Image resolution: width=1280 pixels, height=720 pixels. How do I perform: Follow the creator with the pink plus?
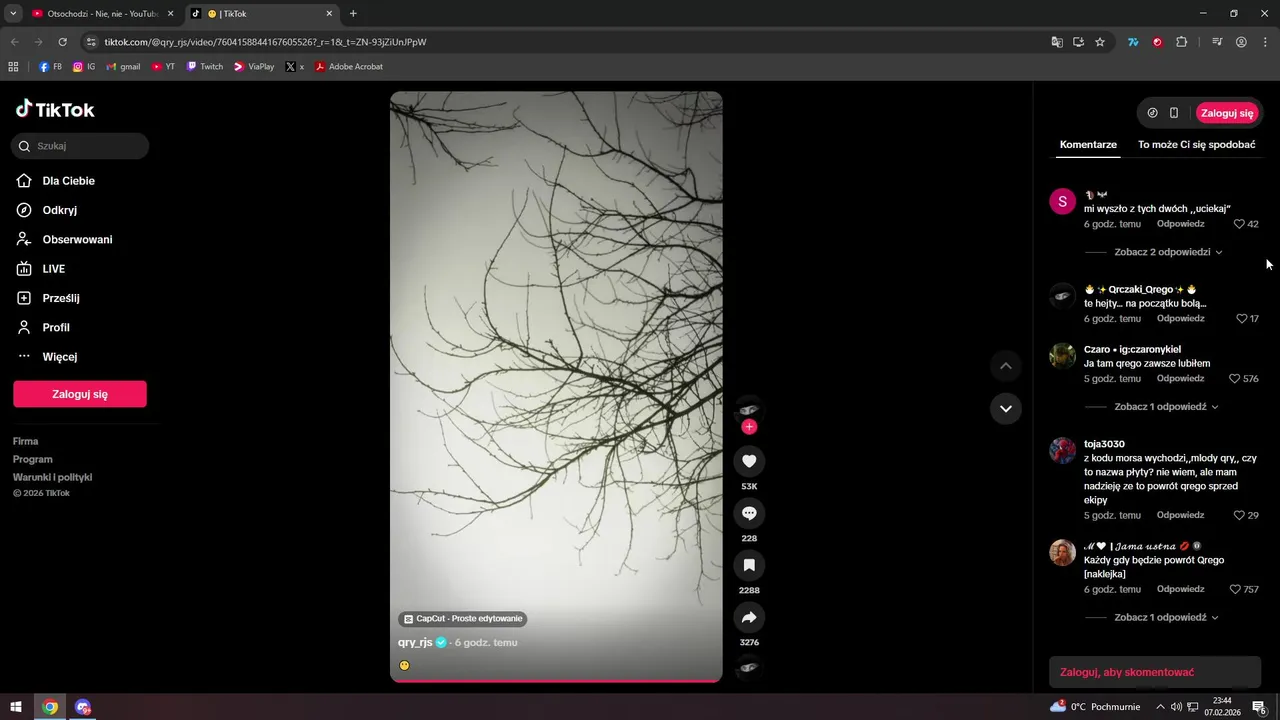(749, 427)
